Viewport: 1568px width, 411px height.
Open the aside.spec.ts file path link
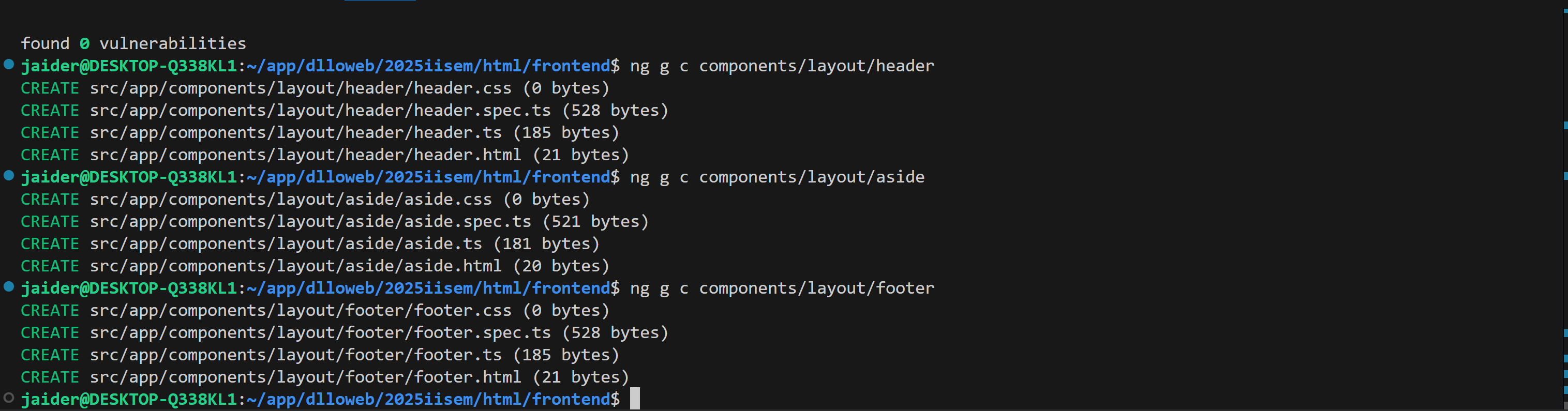(310, 221)
